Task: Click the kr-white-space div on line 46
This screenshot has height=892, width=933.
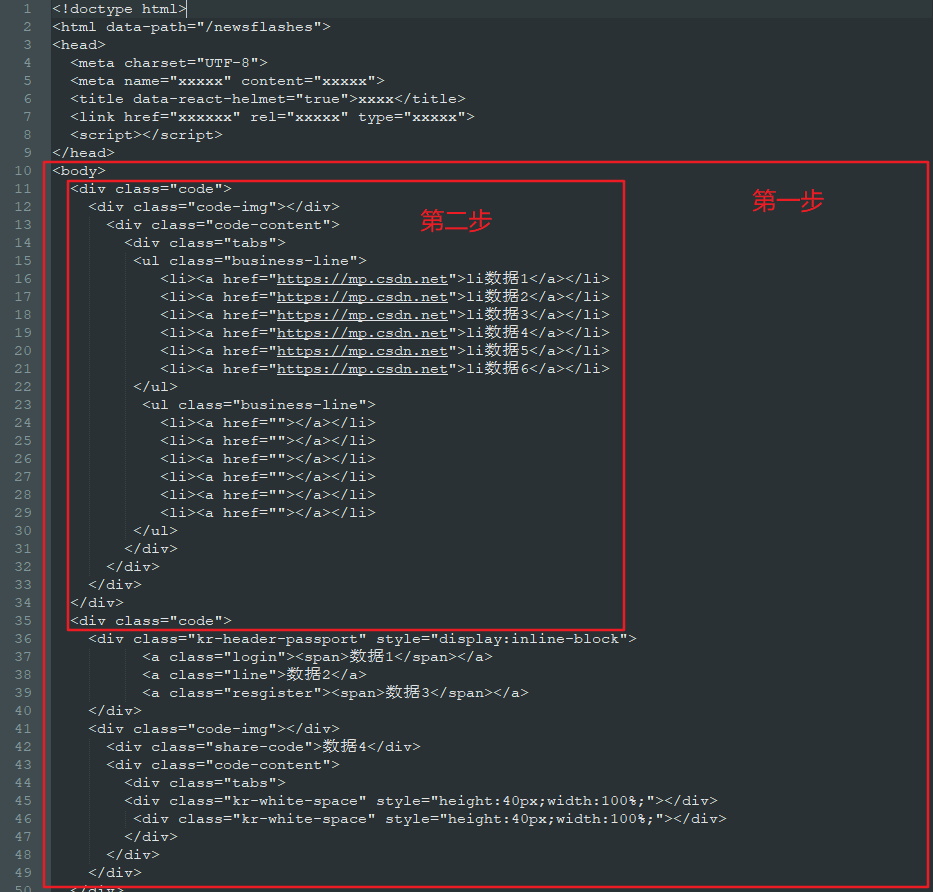Action: [x=430, y=819]
